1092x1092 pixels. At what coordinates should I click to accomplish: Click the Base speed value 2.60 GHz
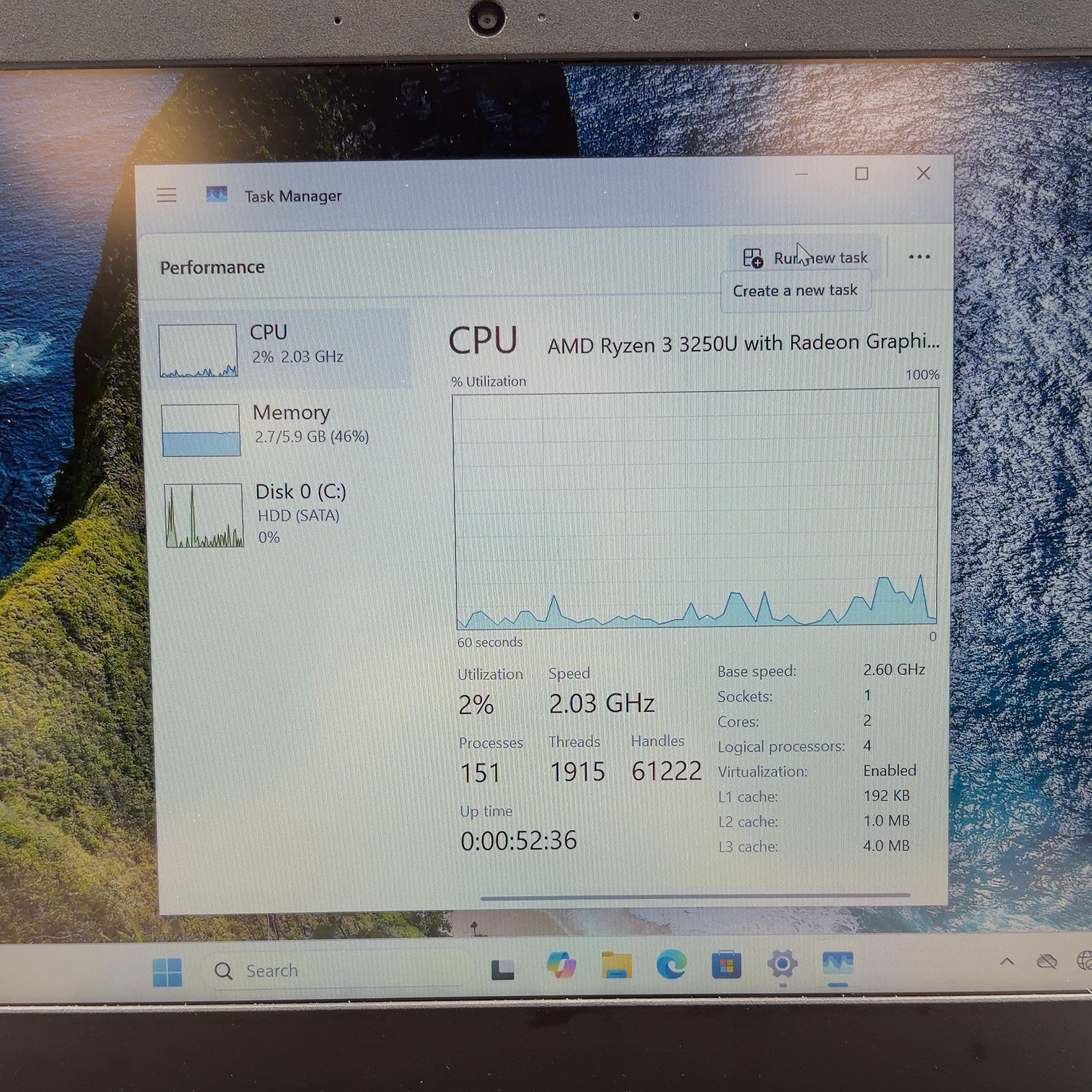coord(894,669)
